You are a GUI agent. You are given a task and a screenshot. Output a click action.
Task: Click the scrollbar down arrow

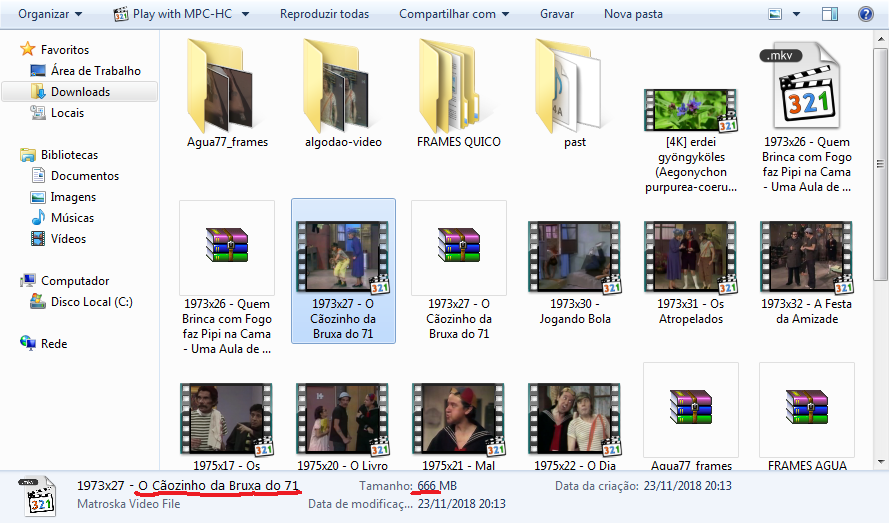coord(882,462)
